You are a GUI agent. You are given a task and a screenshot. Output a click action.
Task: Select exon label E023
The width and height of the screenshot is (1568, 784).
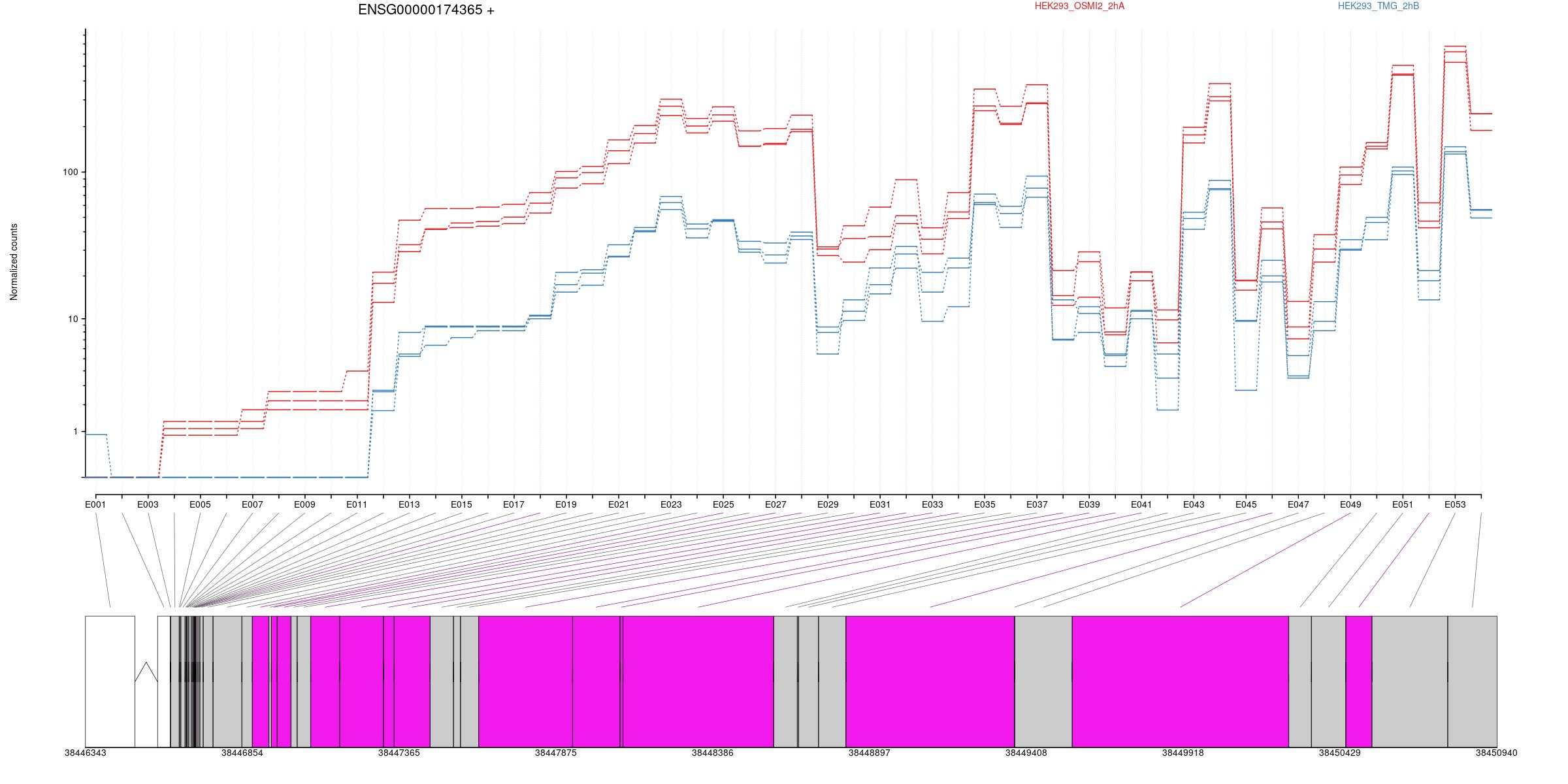pyautogui.click(x=671, y=505)
